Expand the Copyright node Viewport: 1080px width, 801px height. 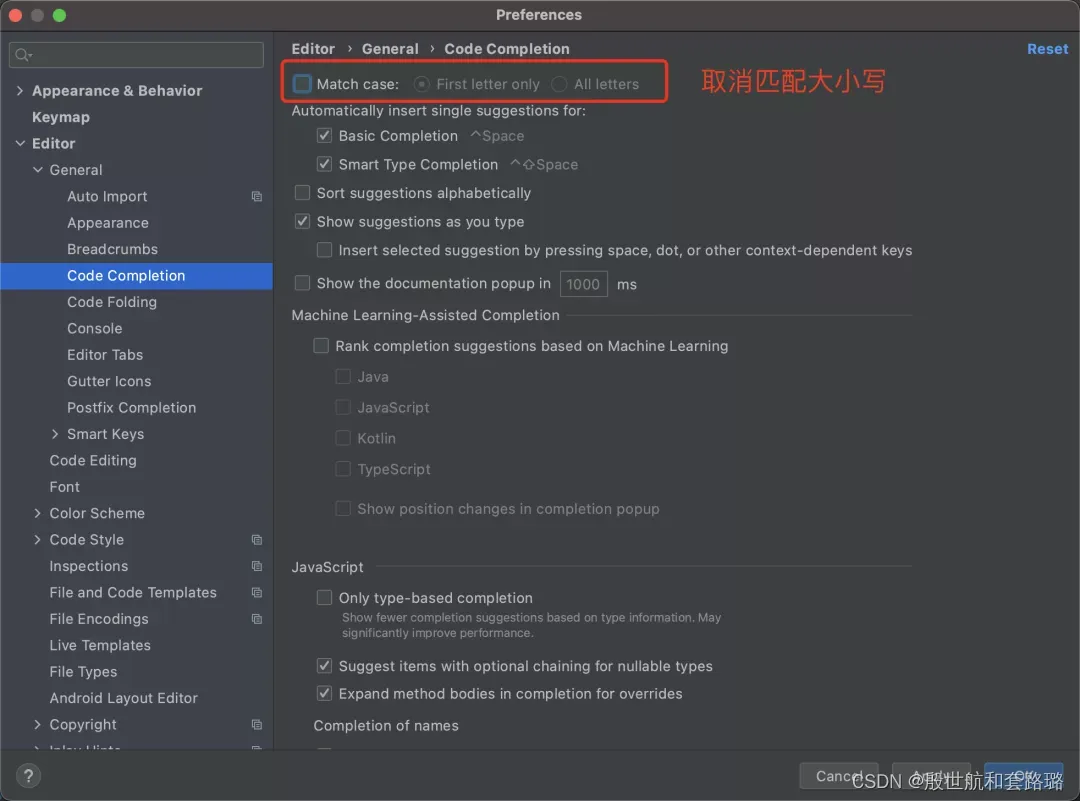[x=37, y=725]
